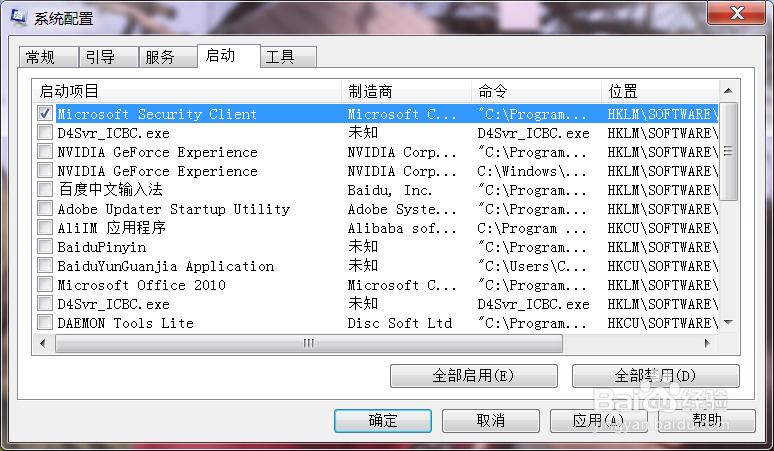Check the NVIDIA GeForce Experience row with C:\Windows command
Screen dimensions: 774x451
(45, 171)
